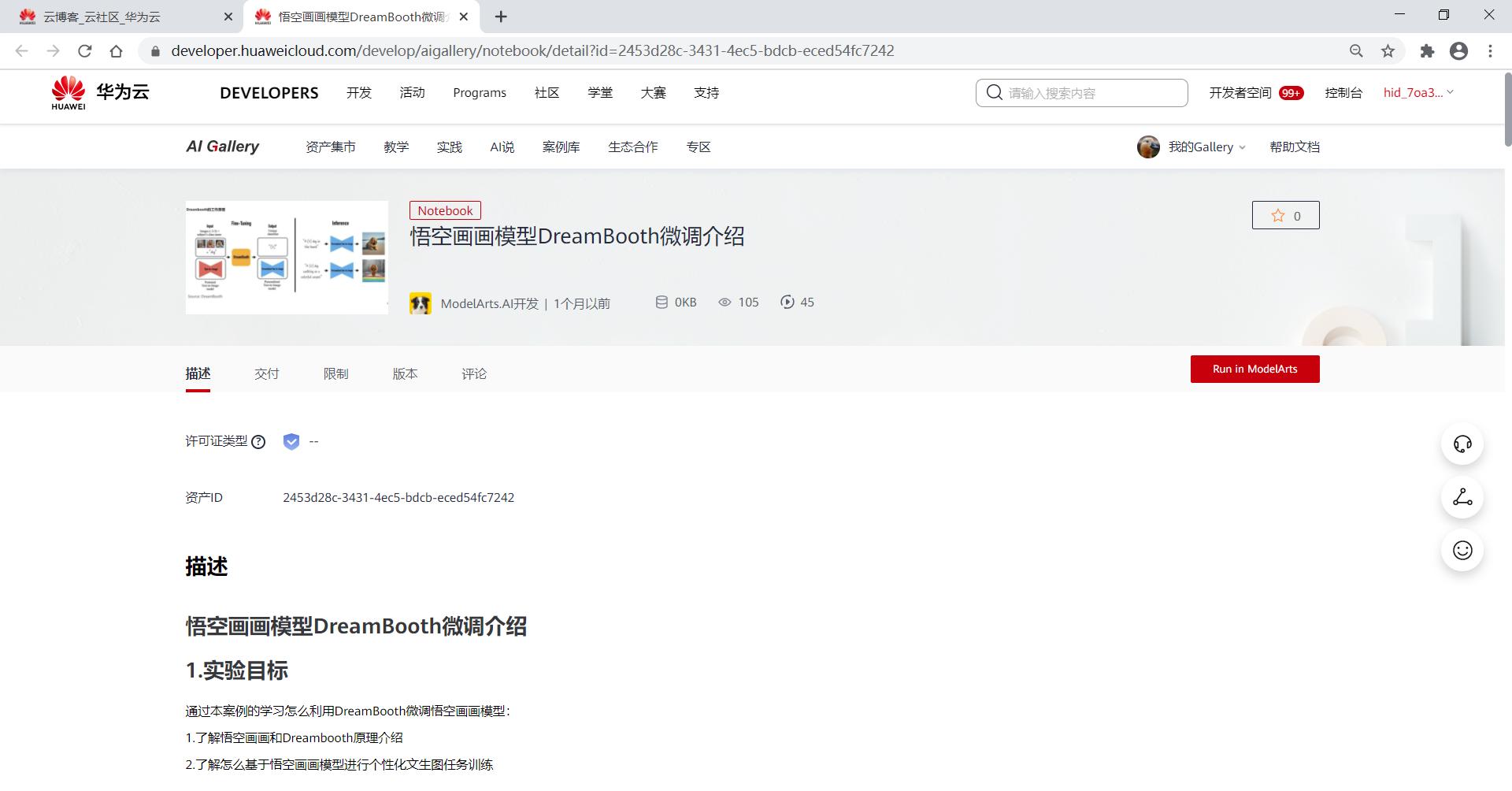Open the Programs navigation menu
1512x791 pixels.
(480, 93)
